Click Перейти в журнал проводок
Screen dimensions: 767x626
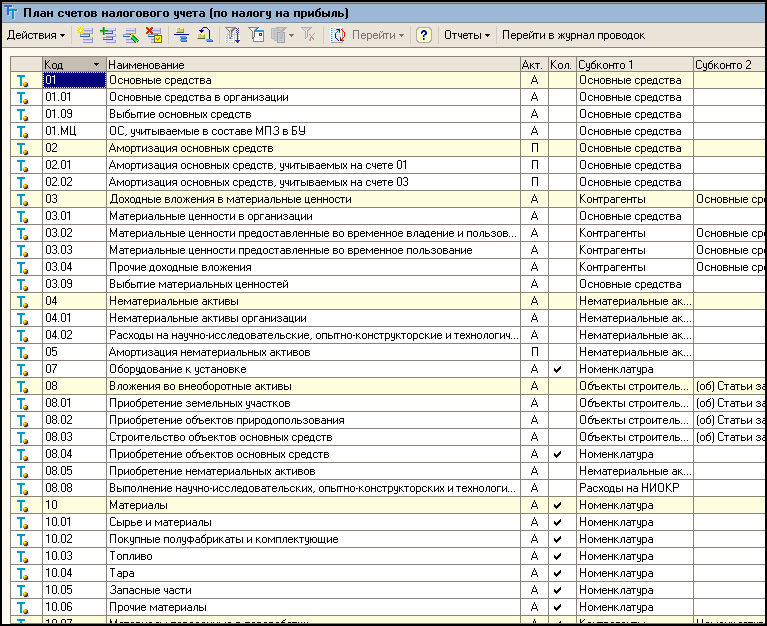(573, 35)
